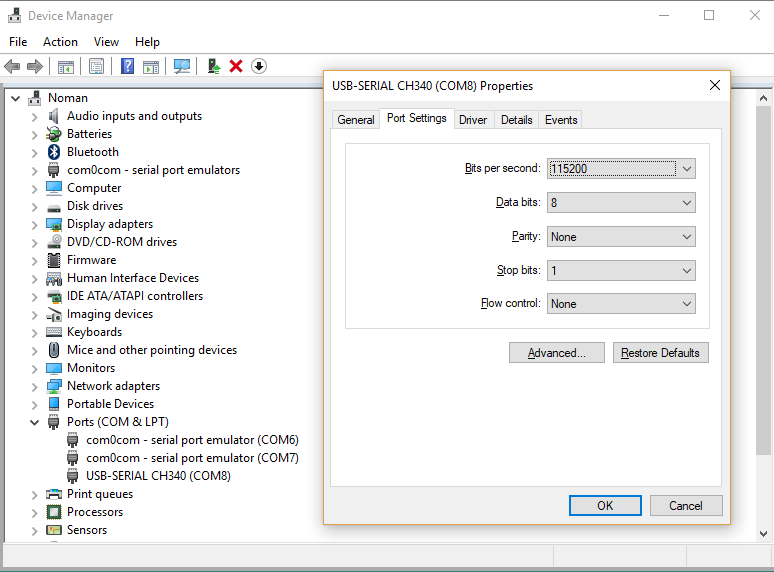Click the DVD/CD-ROM drives disc icon
This screenshot has width=774, height=572.
click(54, 242)
